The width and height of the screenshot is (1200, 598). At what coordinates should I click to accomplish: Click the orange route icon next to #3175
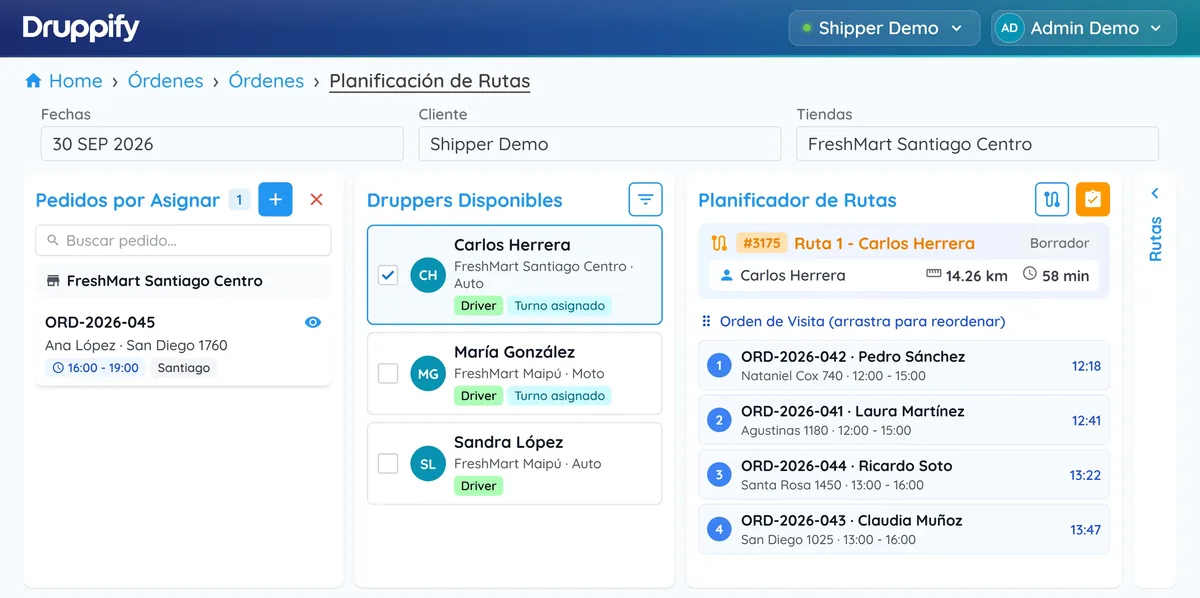point(718,243)
